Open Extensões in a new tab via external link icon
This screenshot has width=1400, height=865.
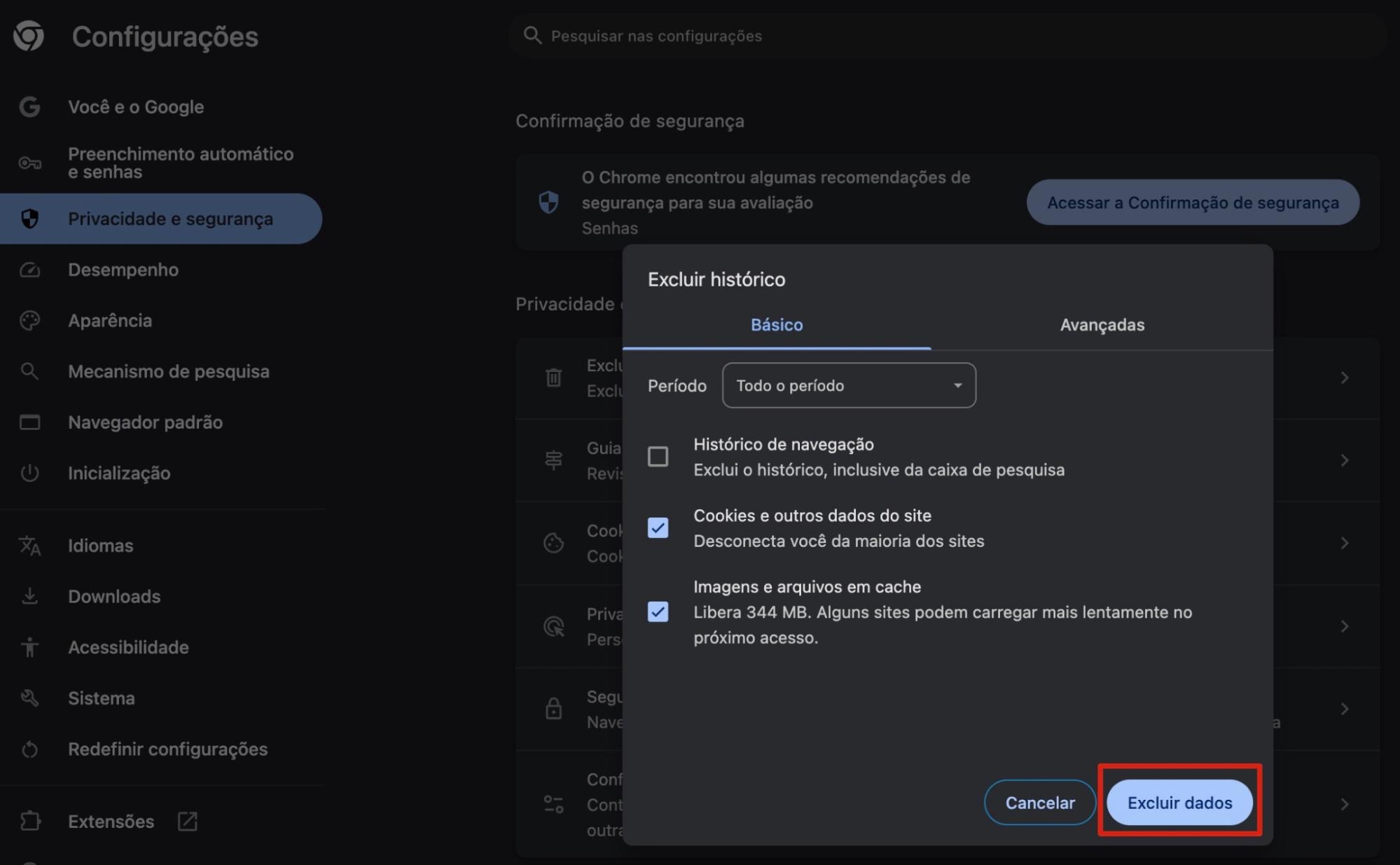click(187, 821)
